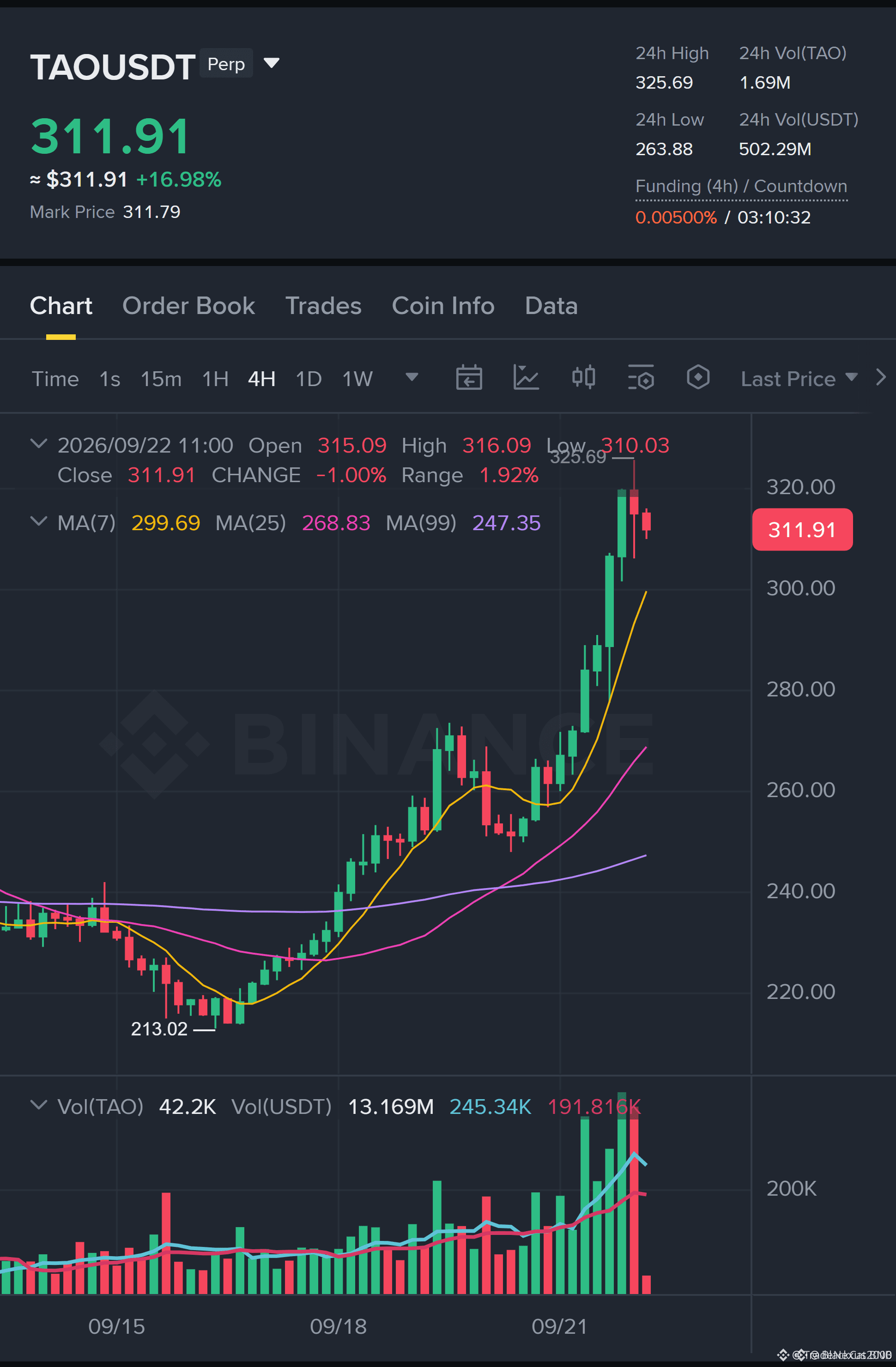Open the calendar date jump icon
896x1367 pixels.
pyautogui.click(x=469, y=378)
